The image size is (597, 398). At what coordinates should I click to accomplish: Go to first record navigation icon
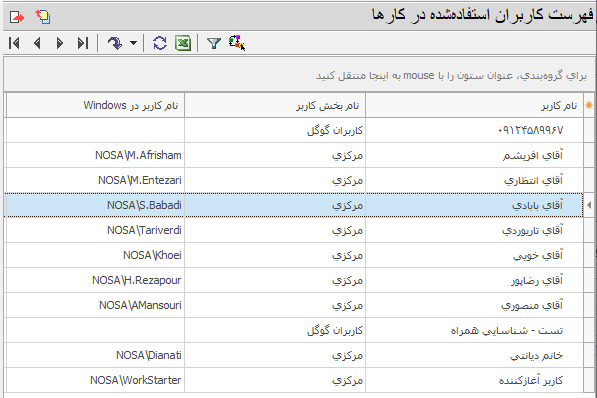(x=14, y=43)
